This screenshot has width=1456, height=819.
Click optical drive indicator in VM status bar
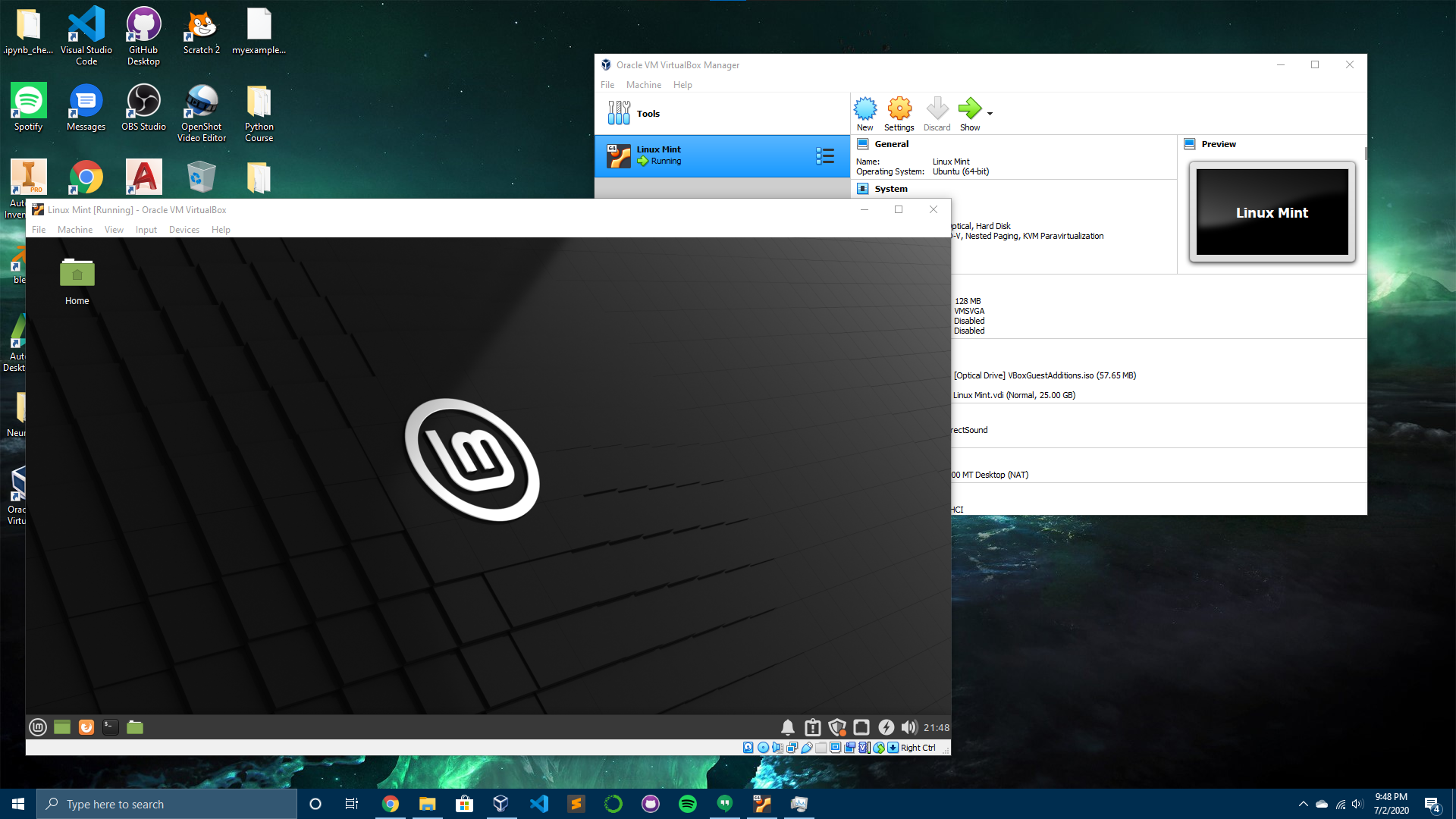coord(763,748)
